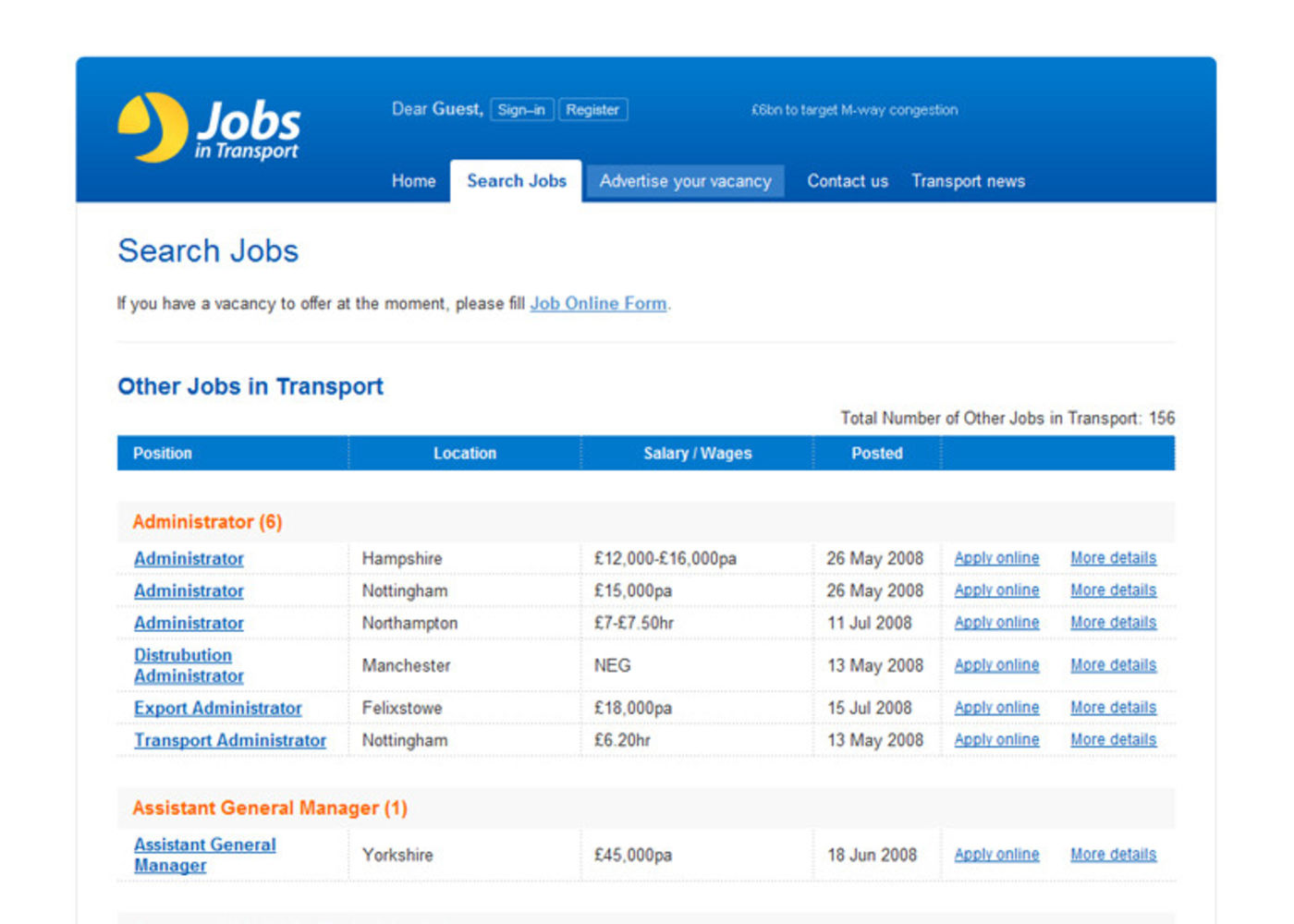This screenshot has width=1294, height=924.
Task: Go to Contact us page
Action: tap(847, 181)
